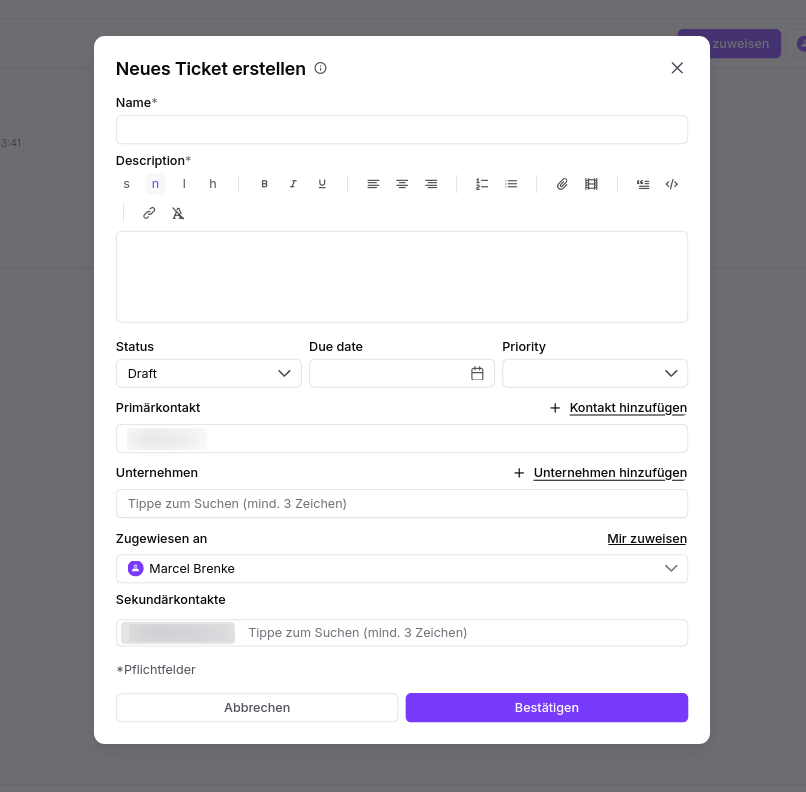Screen dimensions: 806x792
Task: Insert a video with the film icon
Action: (x=591, y=184)
